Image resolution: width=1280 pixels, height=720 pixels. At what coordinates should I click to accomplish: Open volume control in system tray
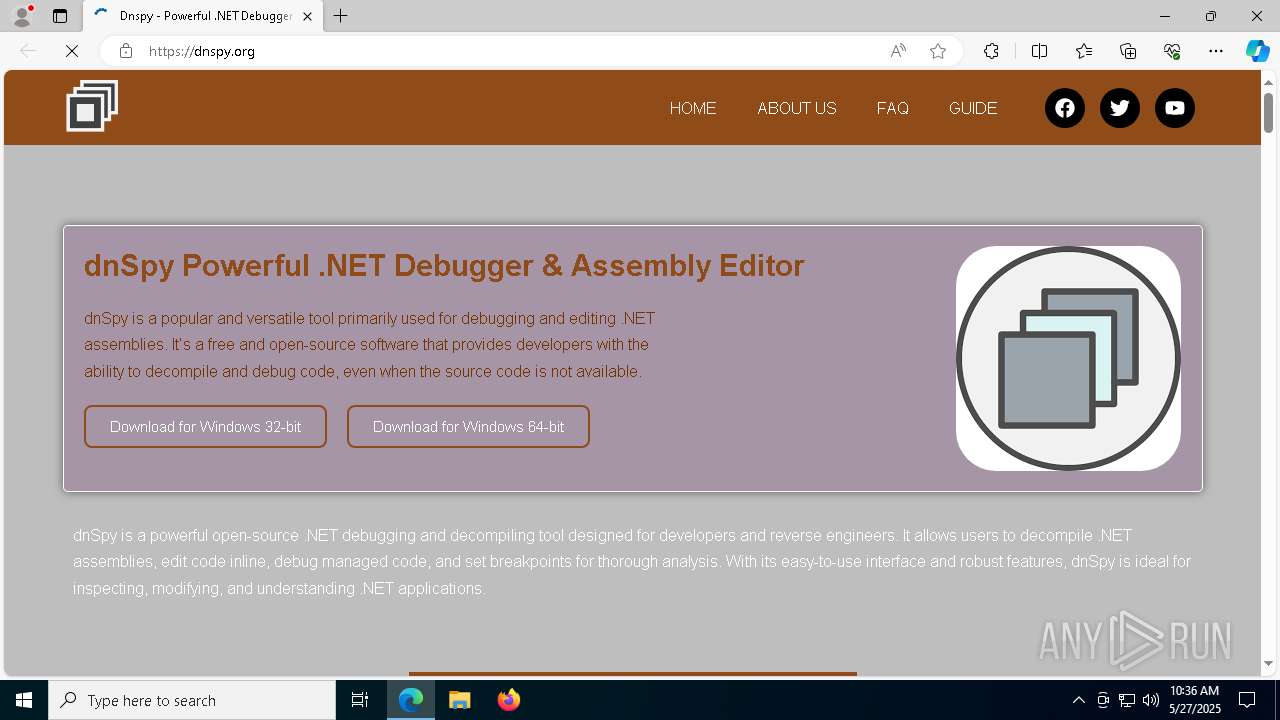coord(1150,700)
